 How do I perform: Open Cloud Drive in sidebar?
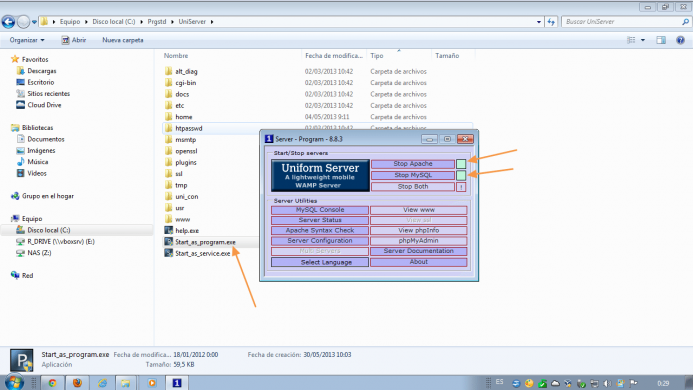(44, 105)
